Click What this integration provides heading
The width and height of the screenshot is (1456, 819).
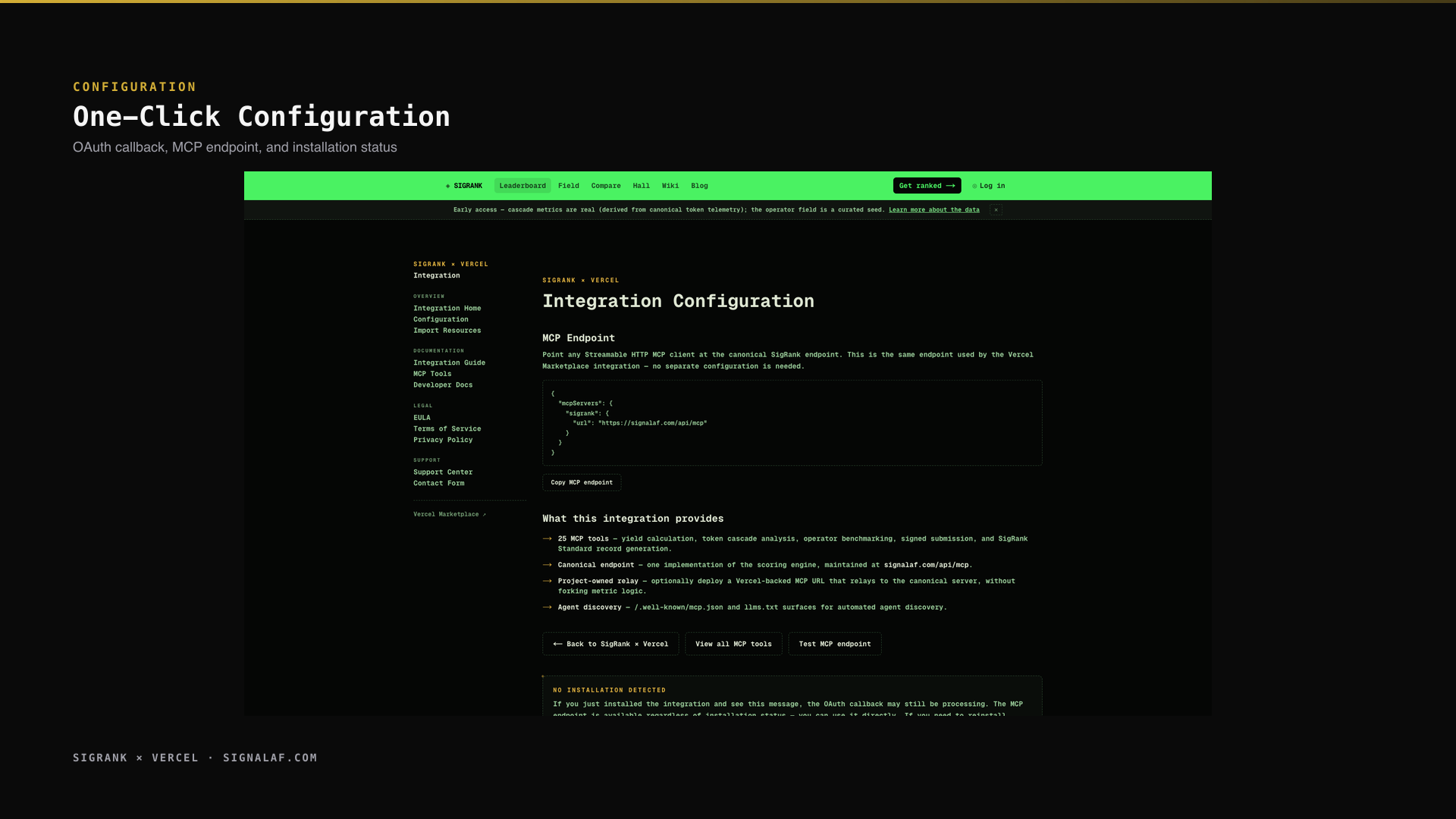click(x=632, y=519)
